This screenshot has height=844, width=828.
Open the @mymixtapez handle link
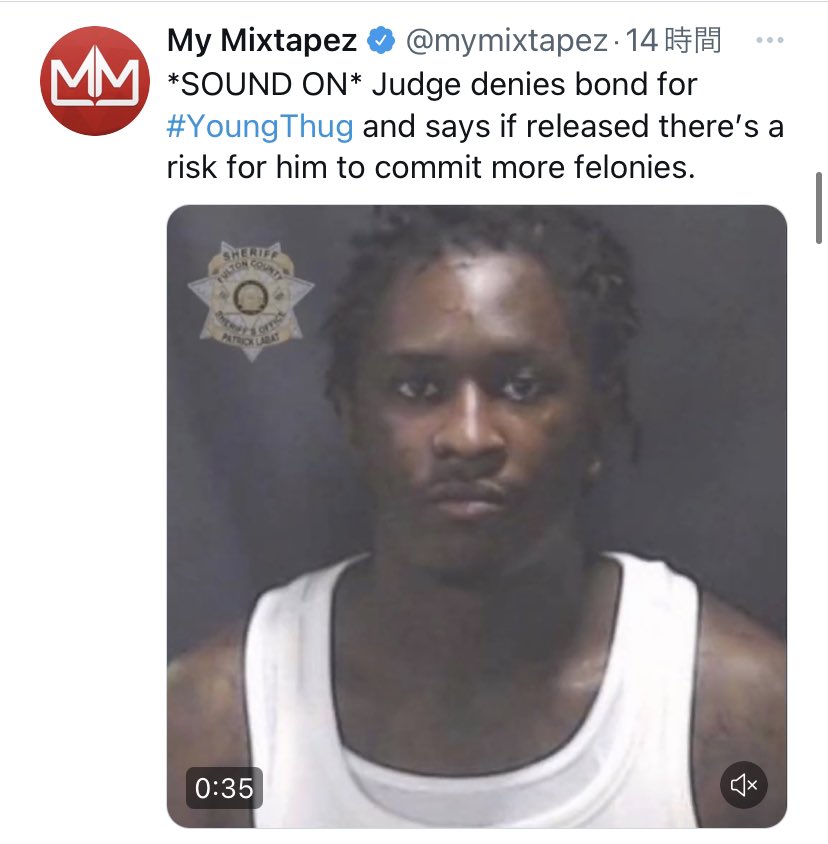click(x=506, y=41)
